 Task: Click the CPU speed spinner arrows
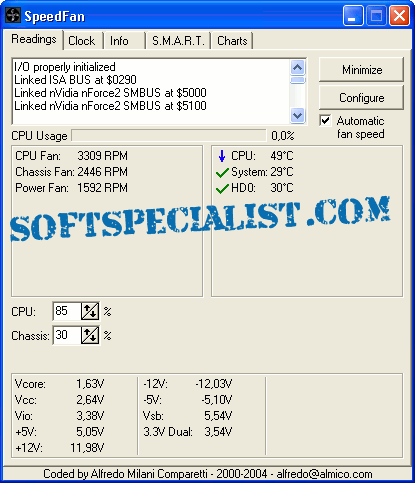tap(90, 311)
